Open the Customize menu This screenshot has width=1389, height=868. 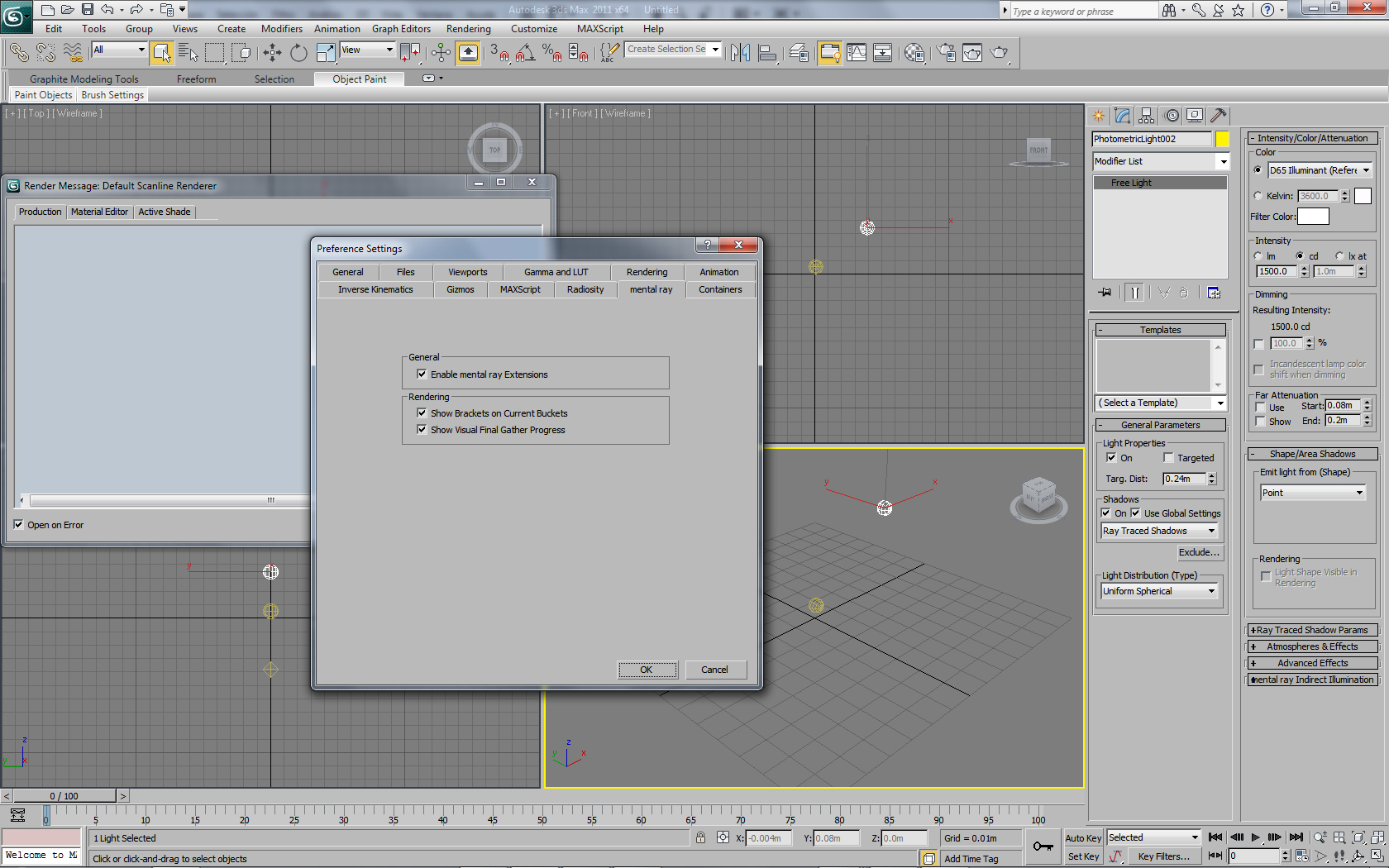pyautogui.click(x=534, y=29)
